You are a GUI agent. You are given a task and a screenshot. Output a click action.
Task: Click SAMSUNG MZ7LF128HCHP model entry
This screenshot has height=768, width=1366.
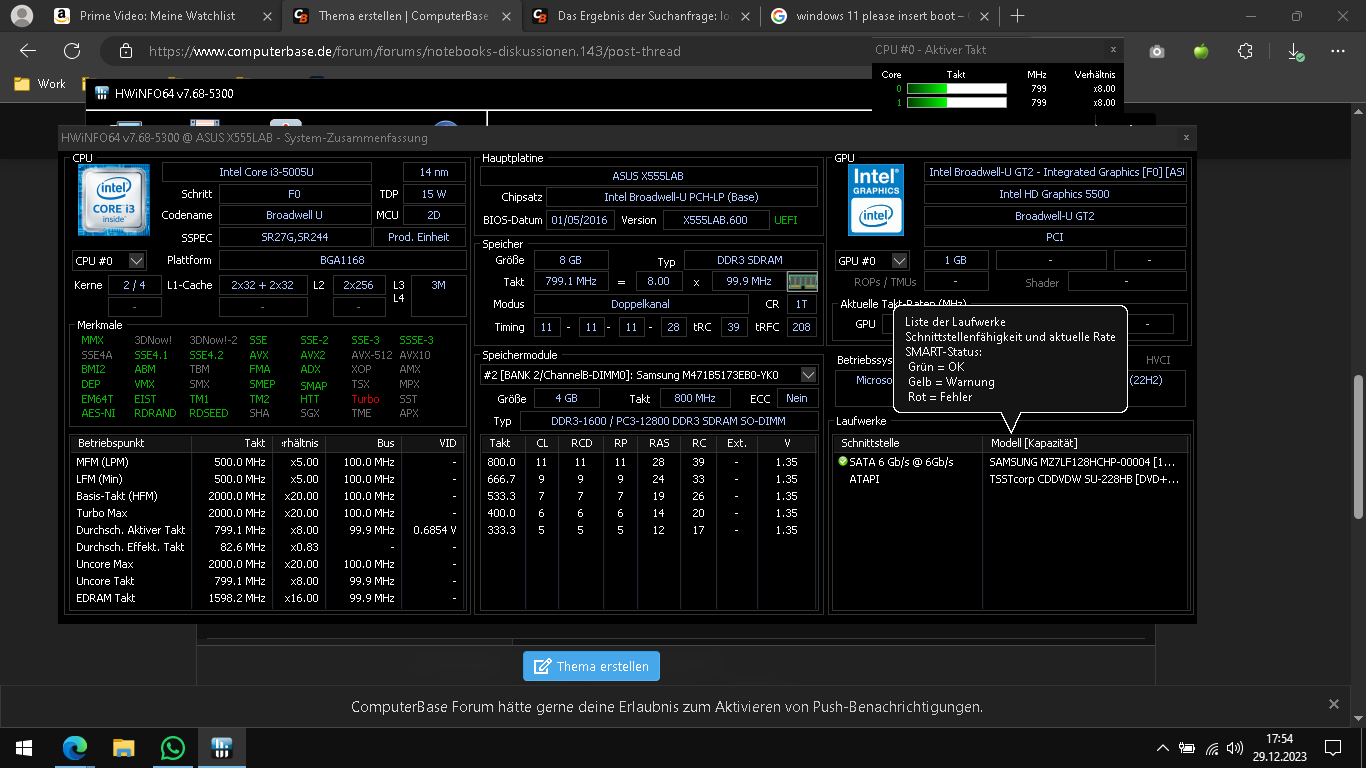pos(1082,462)
